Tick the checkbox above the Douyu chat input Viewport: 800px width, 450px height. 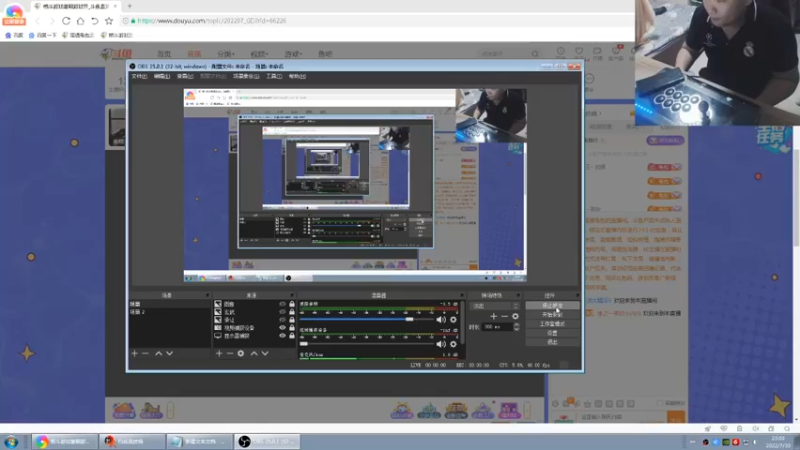click(660, 404)
